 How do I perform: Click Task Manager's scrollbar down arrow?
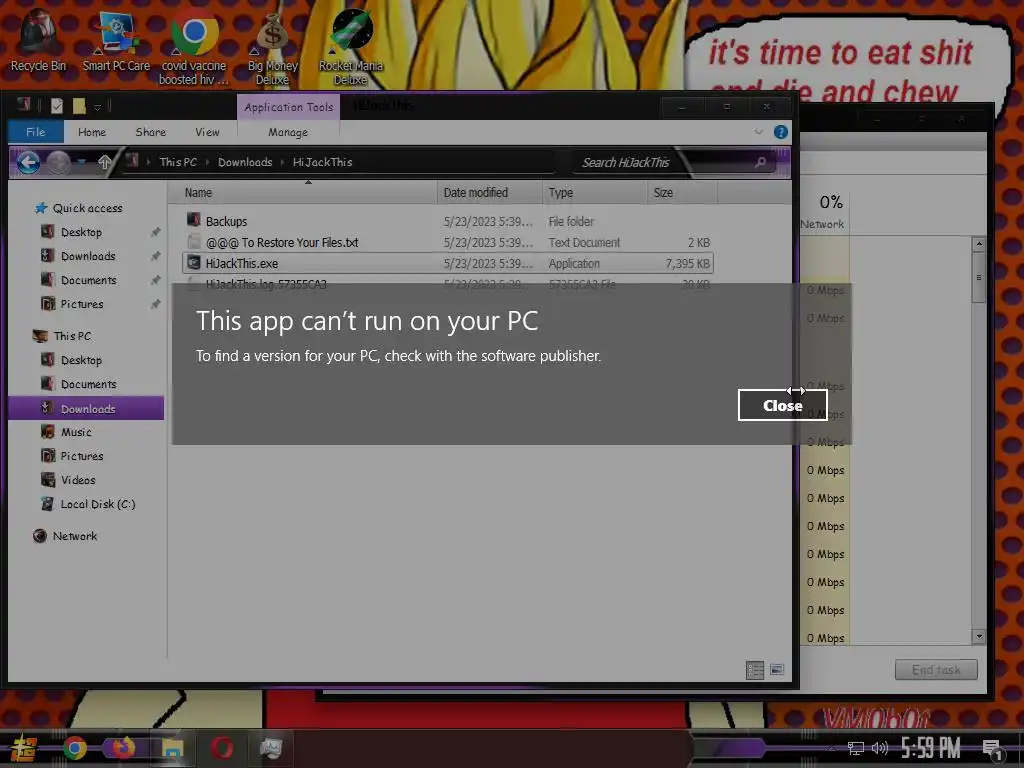978,636
